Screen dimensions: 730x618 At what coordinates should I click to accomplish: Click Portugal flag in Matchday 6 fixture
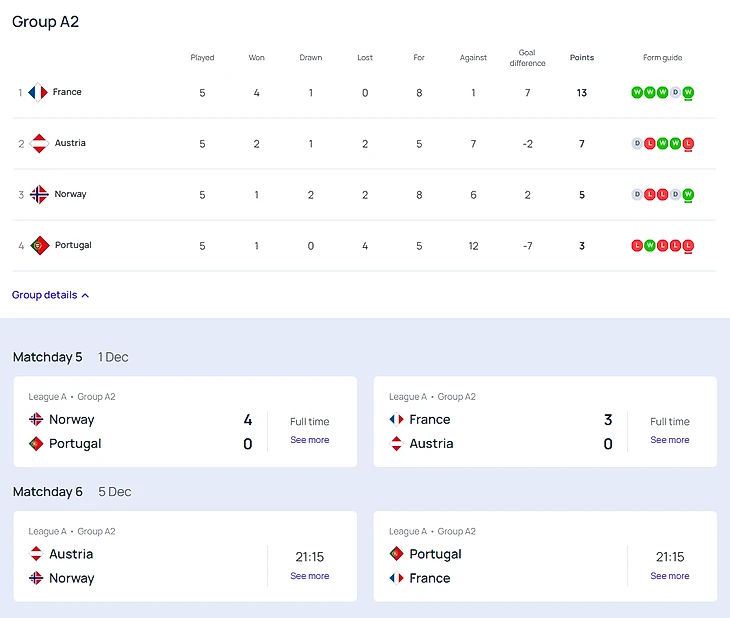(x=396, y=554)
